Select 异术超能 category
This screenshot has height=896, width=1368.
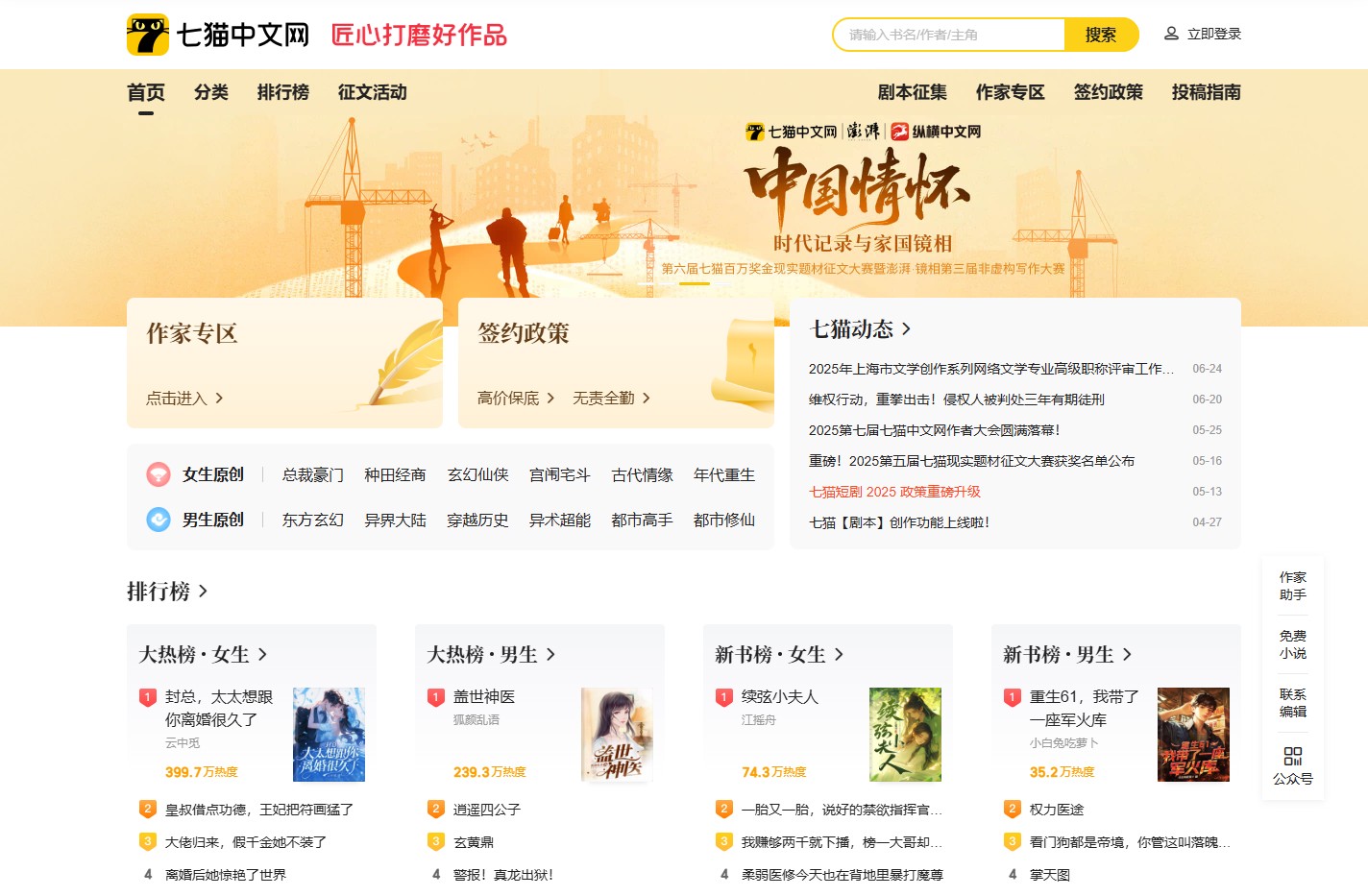(560, 520)
